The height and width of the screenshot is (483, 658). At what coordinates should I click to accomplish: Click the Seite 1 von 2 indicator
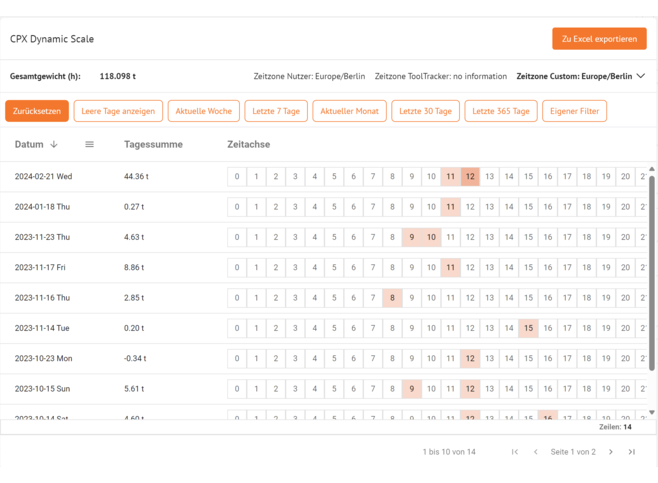573,452
